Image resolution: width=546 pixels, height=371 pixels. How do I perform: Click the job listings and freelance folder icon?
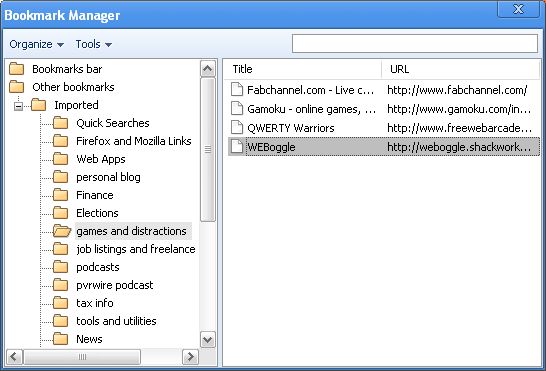(x=61, y=249)
